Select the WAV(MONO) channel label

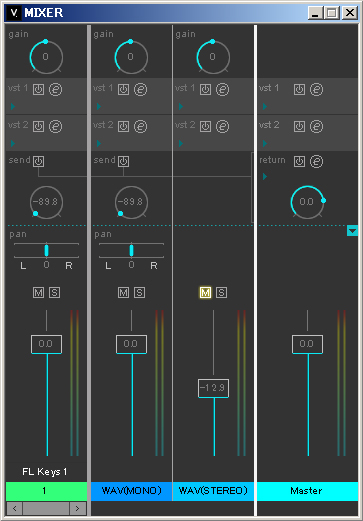(132, 491)
